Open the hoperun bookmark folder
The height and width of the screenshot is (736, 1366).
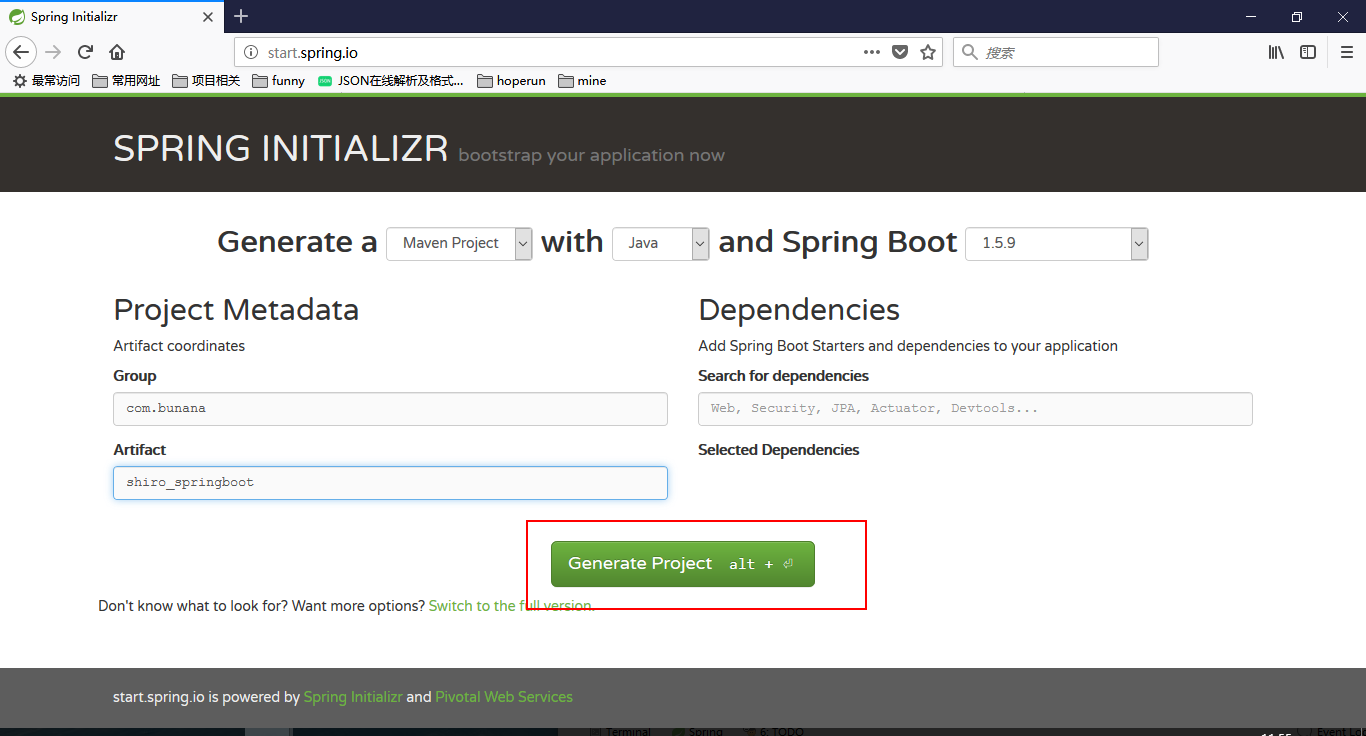pos(512,81)
